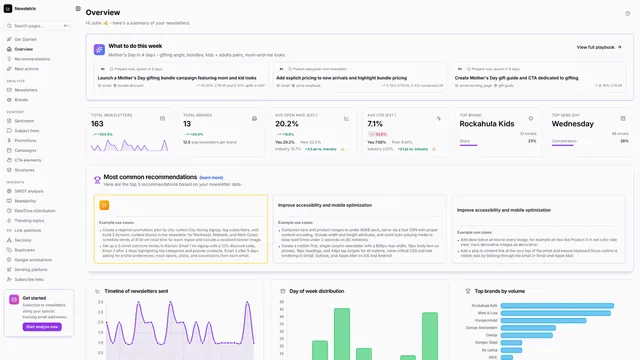Click the orange star icon in recommendation card

click(104, 205)
